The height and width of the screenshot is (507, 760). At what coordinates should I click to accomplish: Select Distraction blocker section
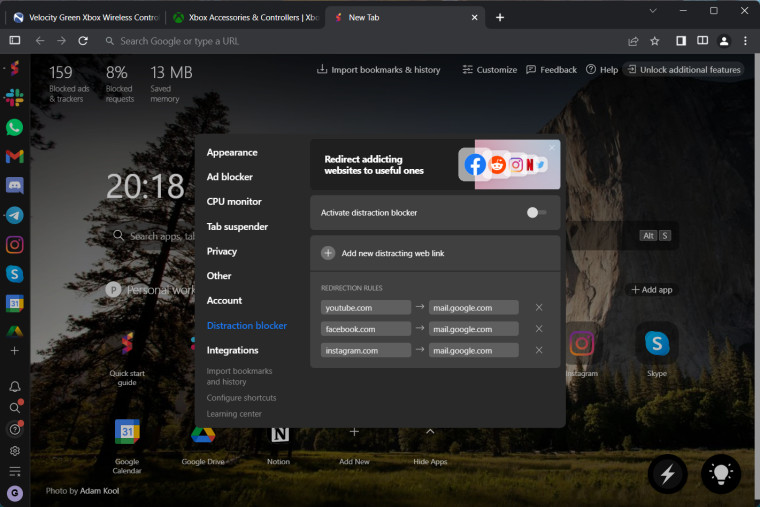pos(247,326)
